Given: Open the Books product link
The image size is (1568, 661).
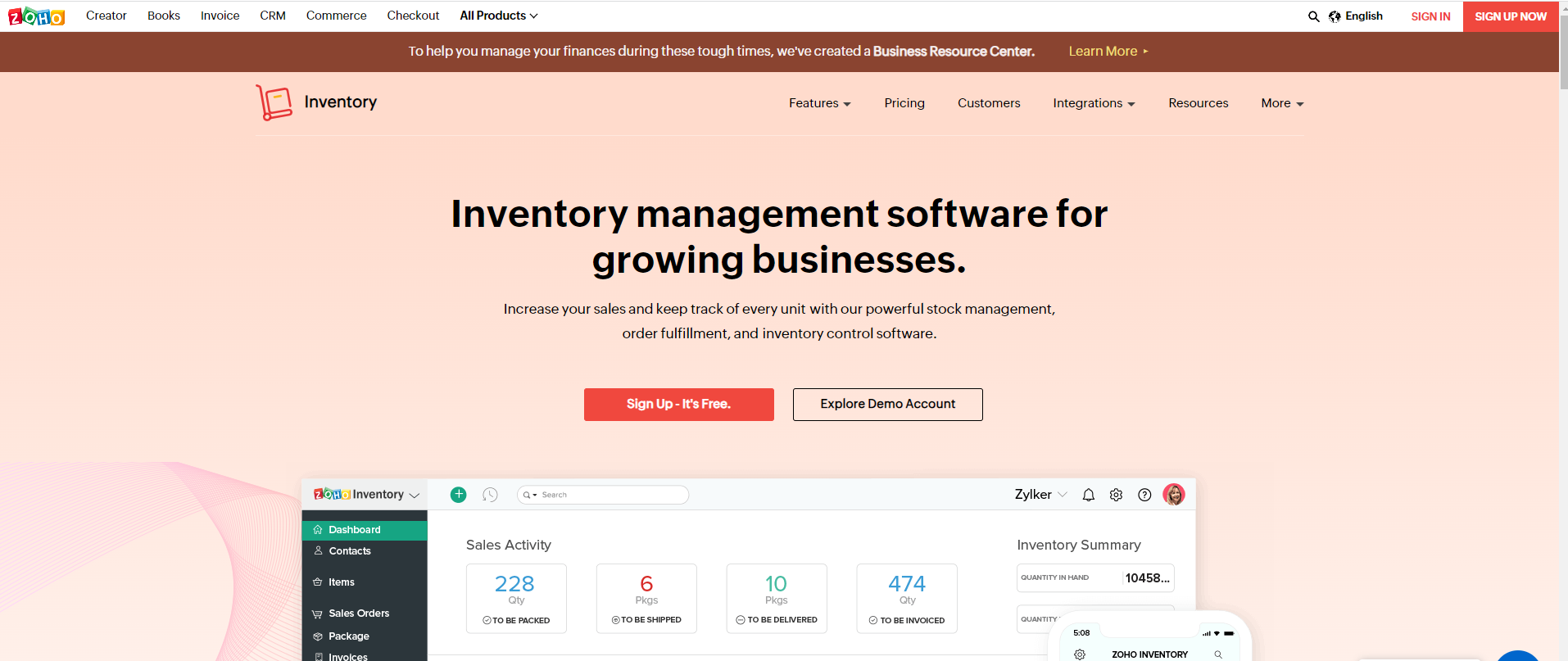Looking at the screenshot, I should pos(164,16).
